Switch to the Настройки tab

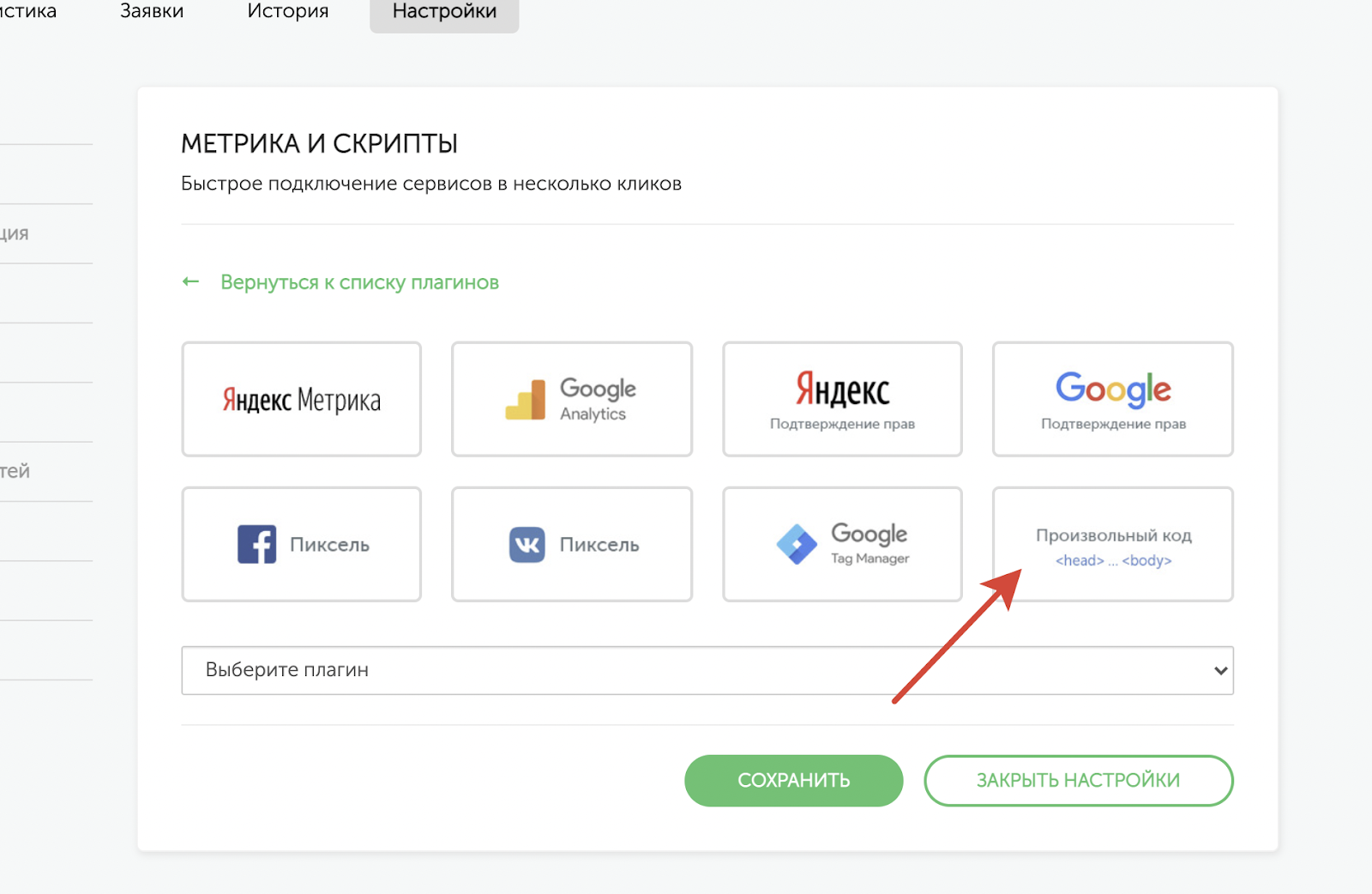pos(444,12)
